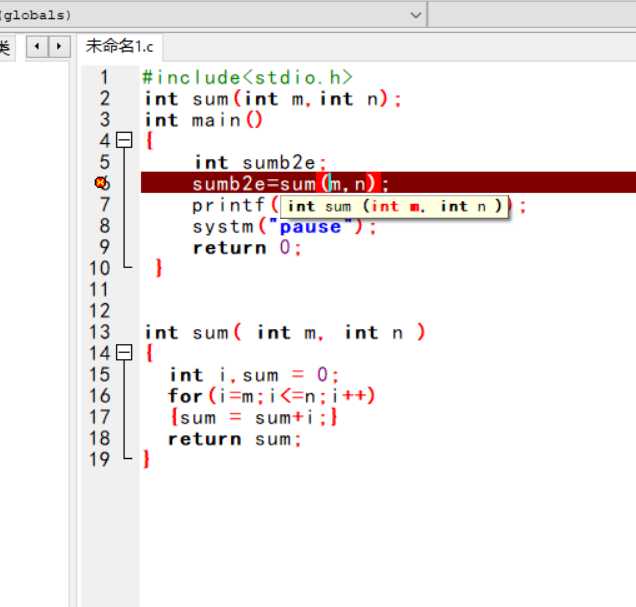Click line number 12 in the gutter
This screenshot has height=607, width=636.
pyautogui.click(x=99, y=311)
